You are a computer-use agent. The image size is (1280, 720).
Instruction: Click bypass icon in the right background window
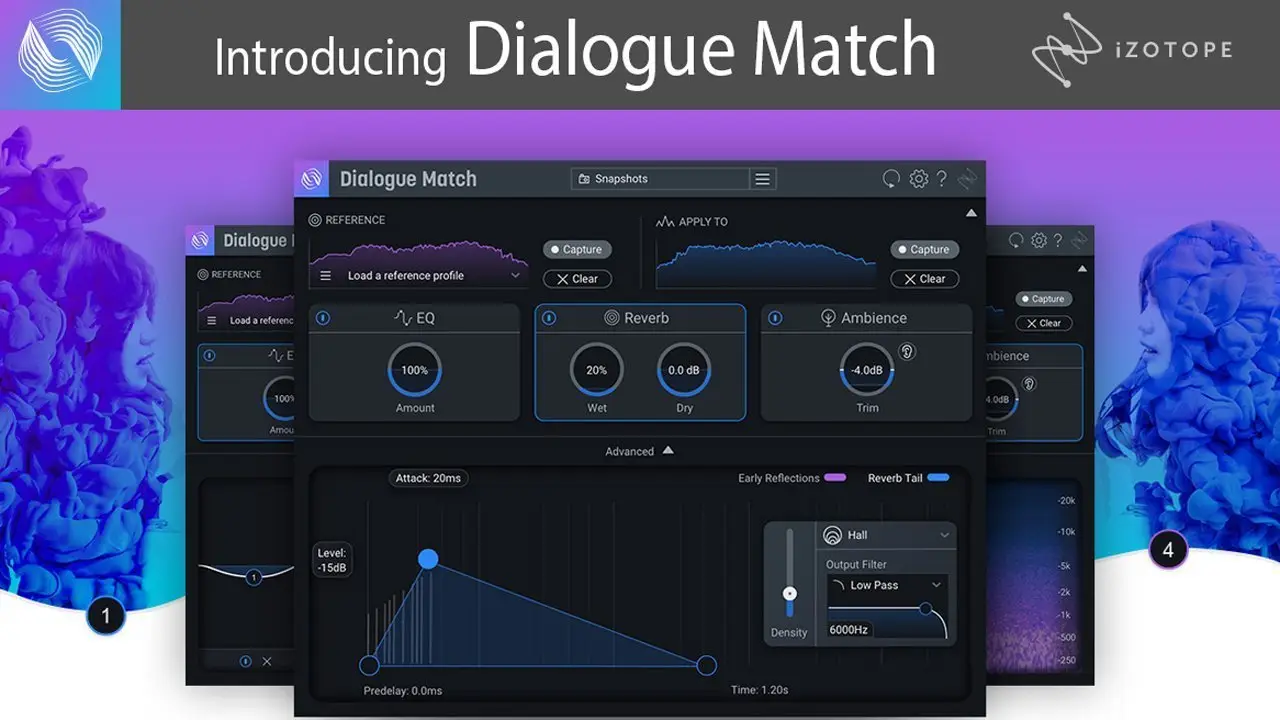[1079, 240]
